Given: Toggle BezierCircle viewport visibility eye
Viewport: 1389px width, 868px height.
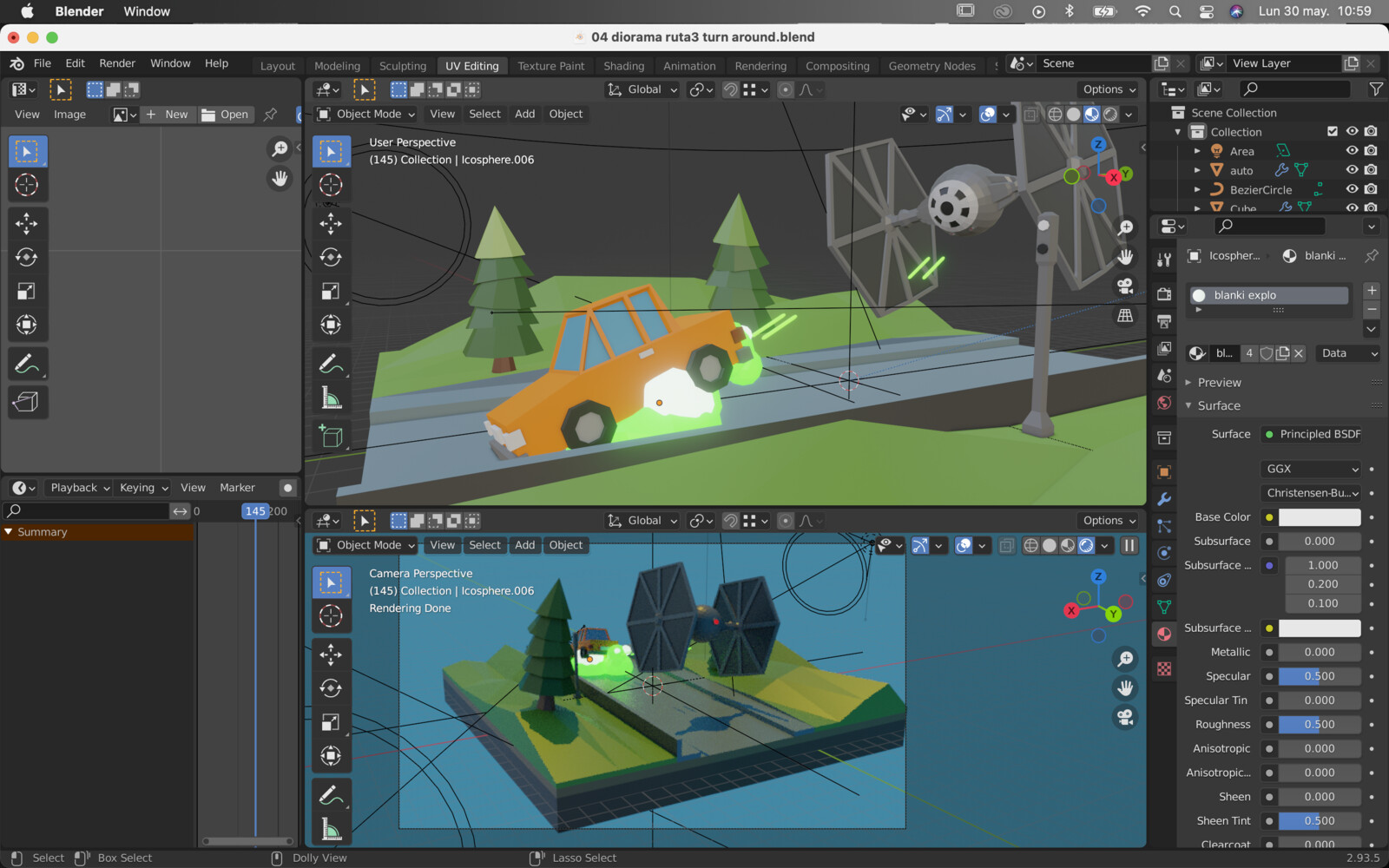Looking at the screenshot, I should [x=1352, y=188].
